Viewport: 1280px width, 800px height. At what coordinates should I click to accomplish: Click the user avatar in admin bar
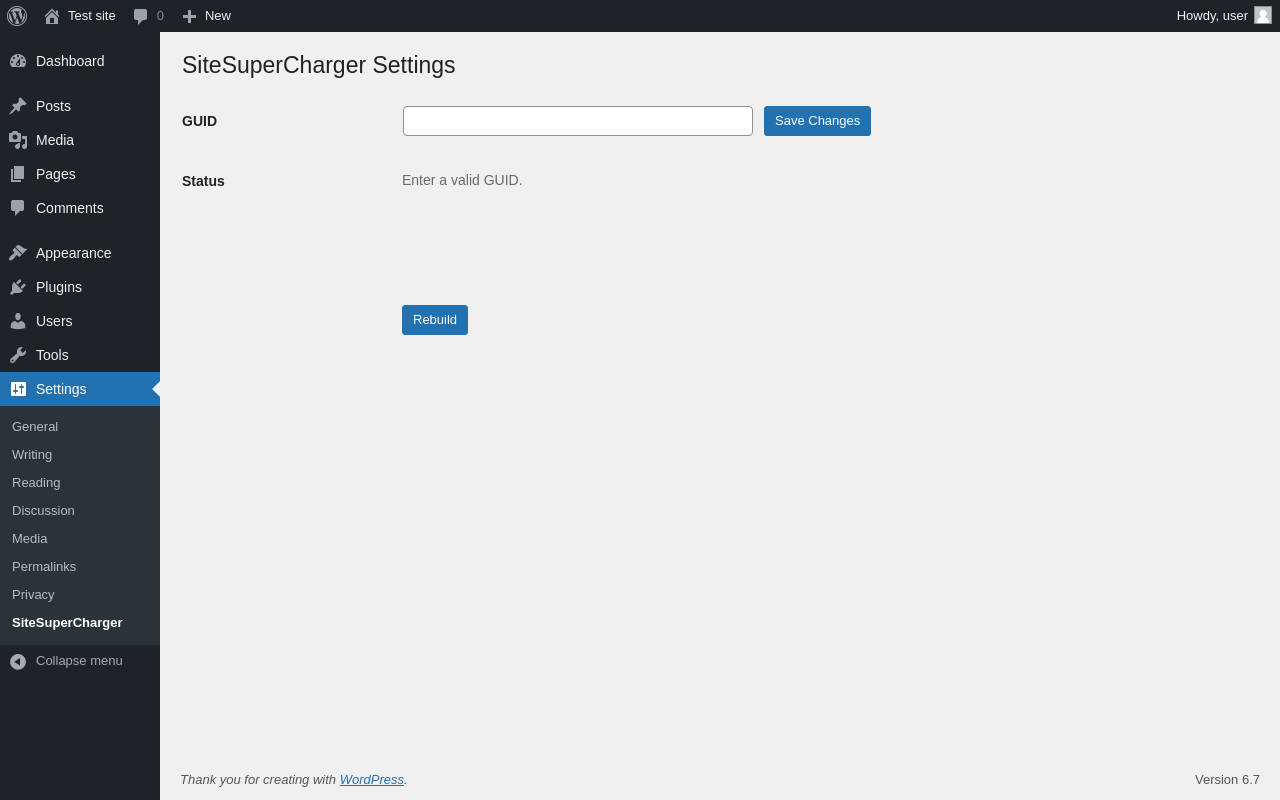1263,15
